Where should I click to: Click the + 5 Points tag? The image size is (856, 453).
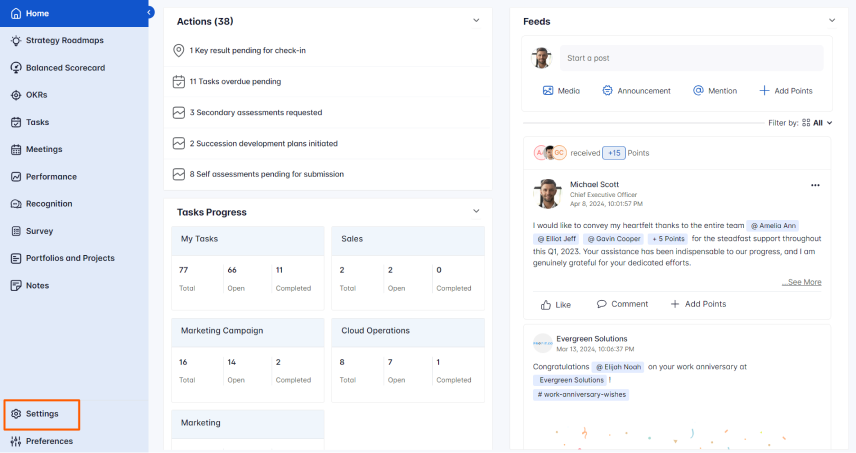(x=668, y=239)
